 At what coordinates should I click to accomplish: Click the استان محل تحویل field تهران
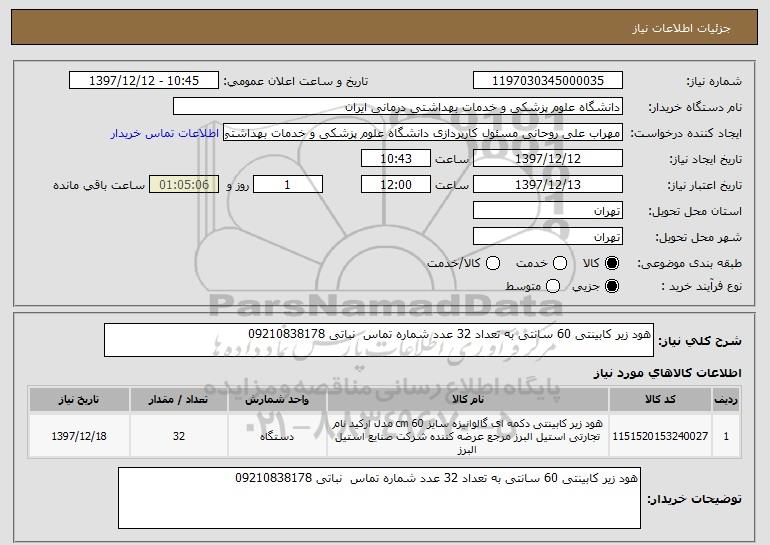click(x=548, y=211)
